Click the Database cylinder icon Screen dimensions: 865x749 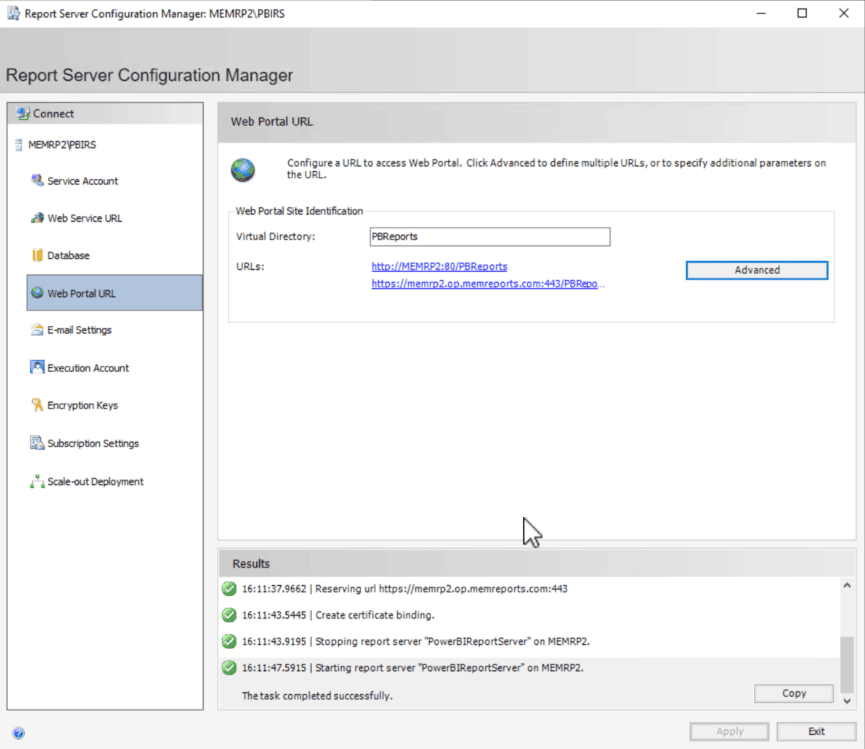tap(37, 255)
